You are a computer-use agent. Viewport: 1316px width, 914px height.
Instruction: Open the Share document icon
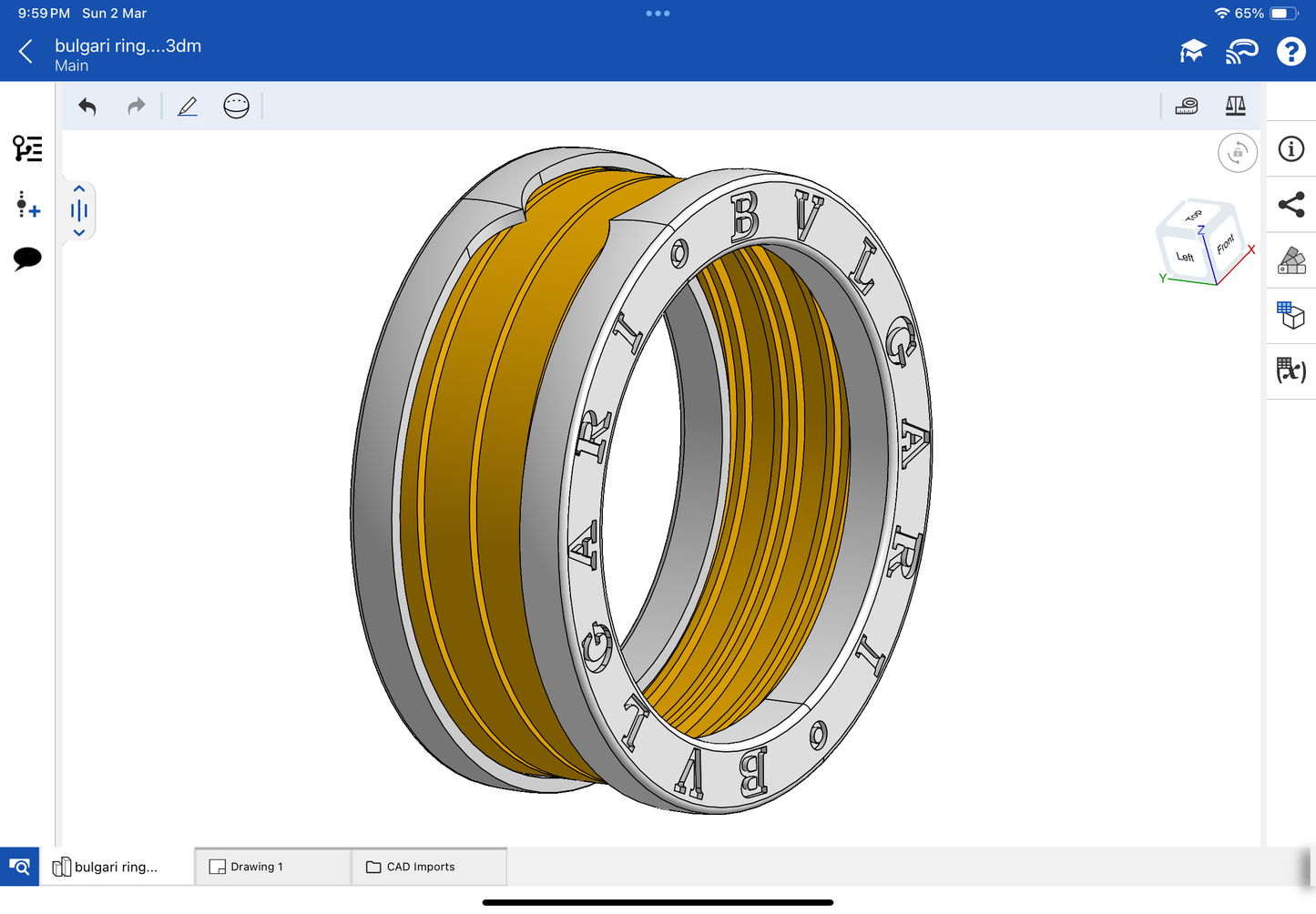tap(1290, 205)
